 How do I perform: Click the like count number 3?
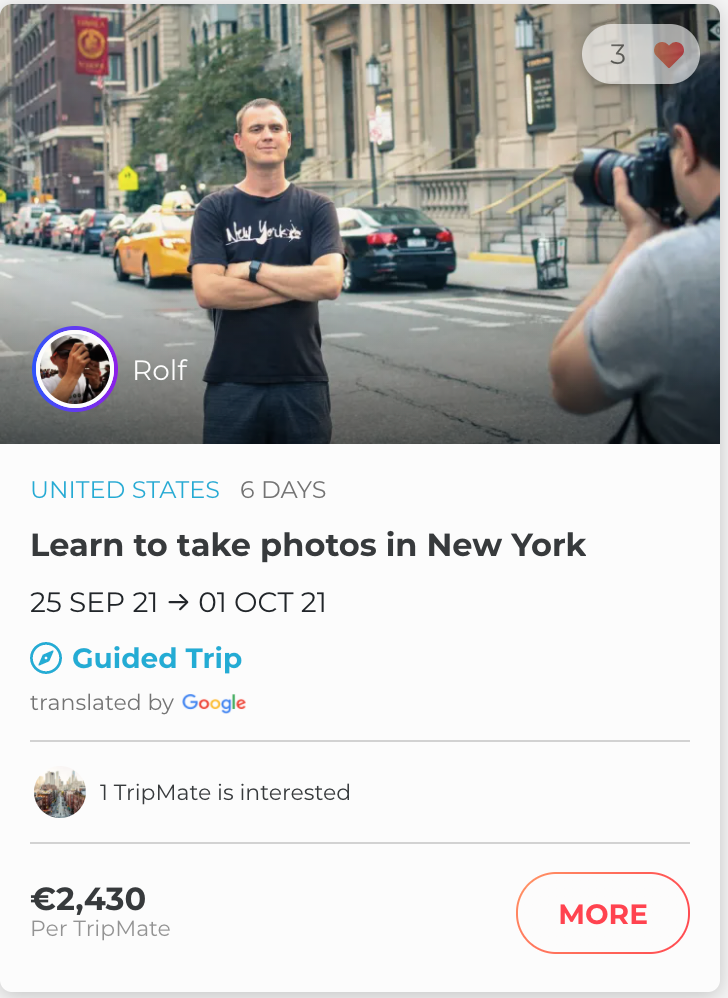(x=617, y=54)
